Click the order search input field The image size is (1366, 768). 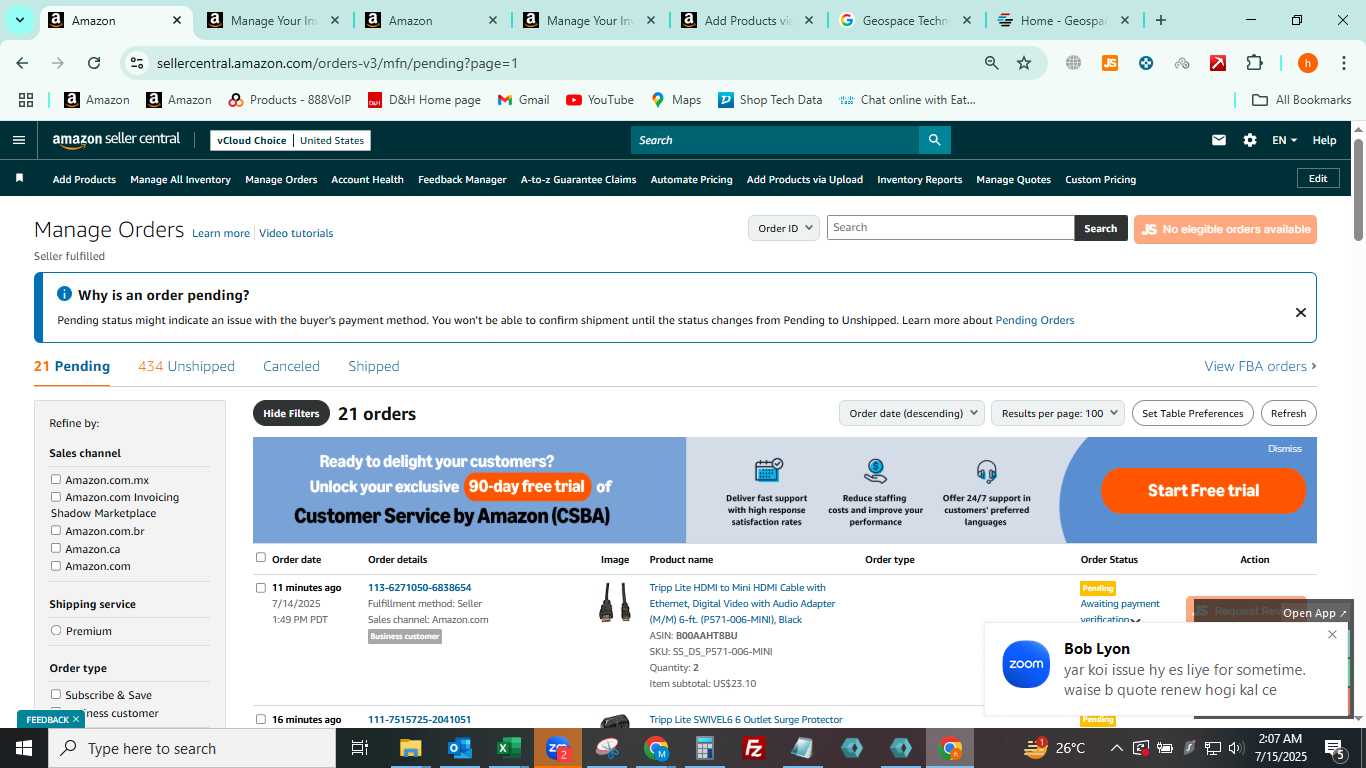(x=950, y=227)
